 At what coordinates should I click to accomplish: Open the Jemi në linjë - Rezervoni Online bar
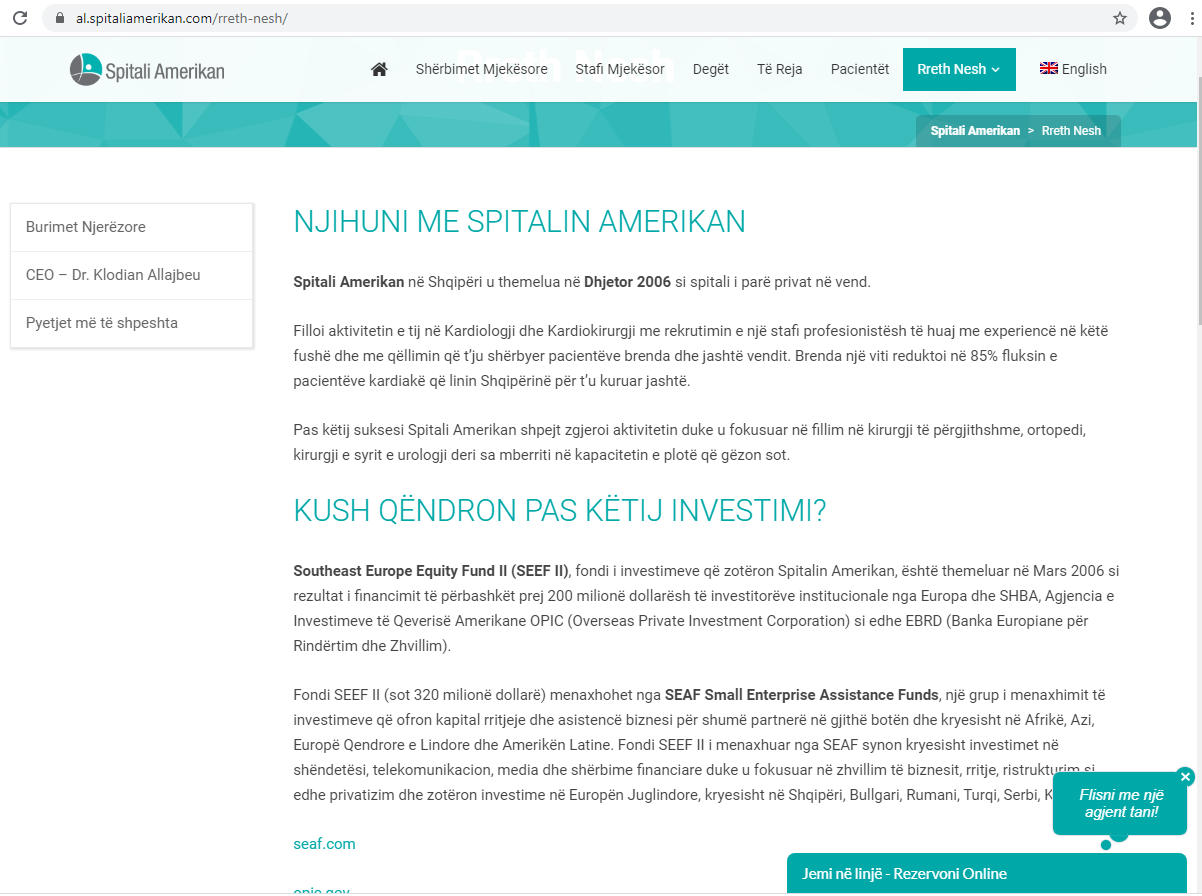point(987,873)
